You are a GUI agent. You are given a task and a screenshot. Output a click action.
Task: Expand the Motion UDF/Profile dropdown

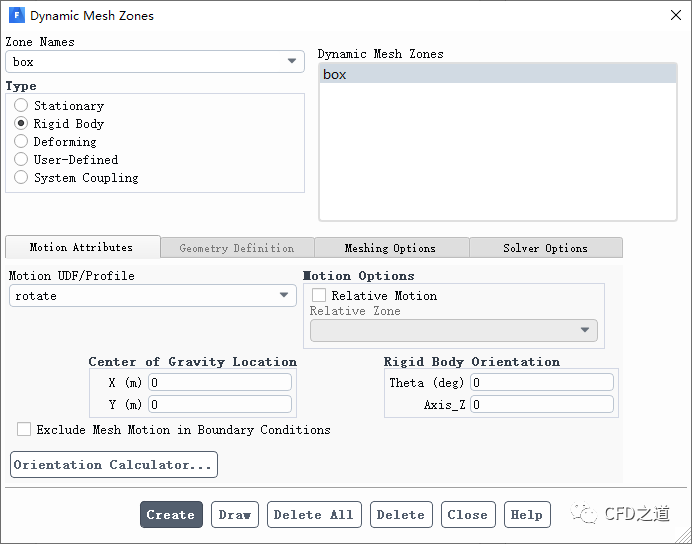click(x=153, y=296)
